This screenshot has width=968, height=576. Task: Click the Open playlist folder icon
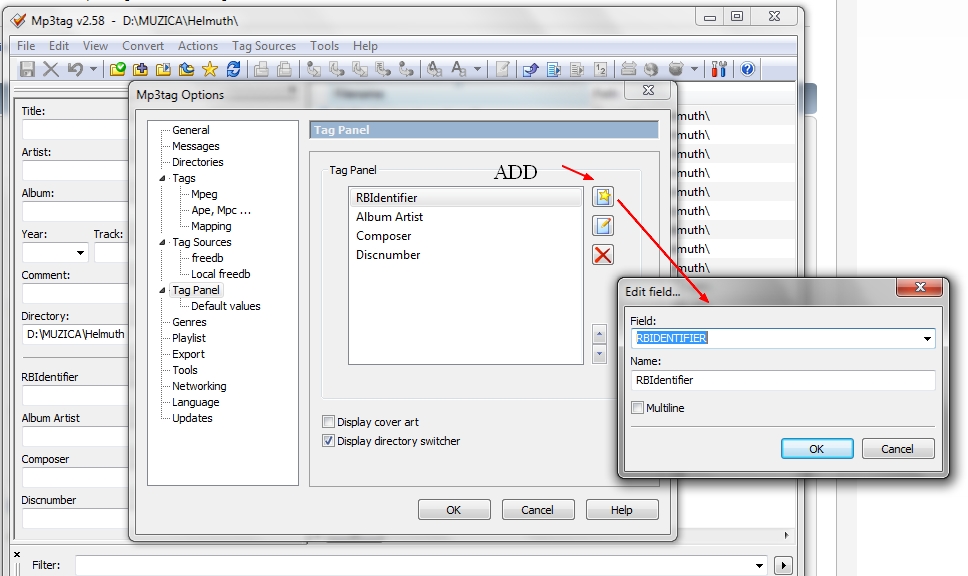click(164, 69)
